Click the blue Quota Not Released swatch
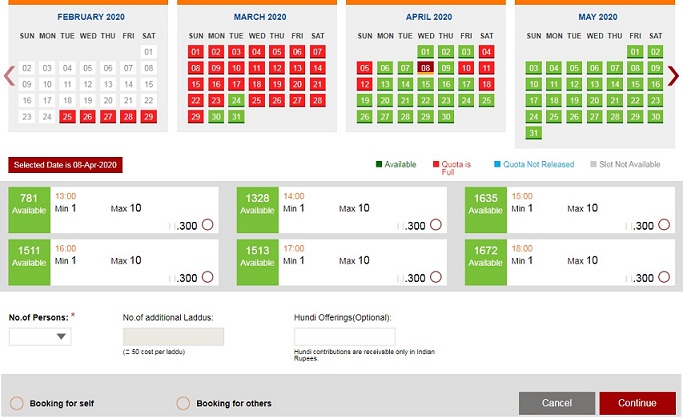 (x=496, y=164)
